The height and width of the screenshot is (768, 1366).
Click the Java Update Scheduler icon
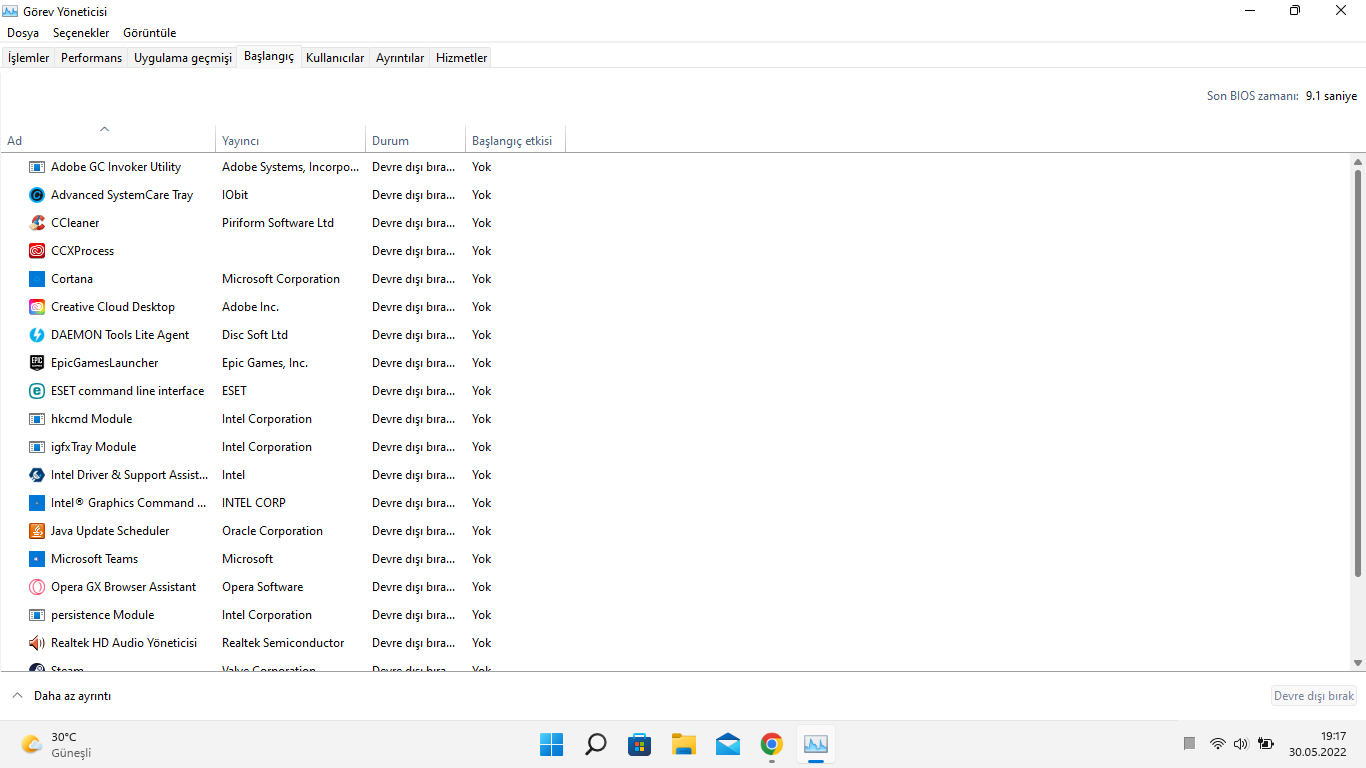(37, 531)
